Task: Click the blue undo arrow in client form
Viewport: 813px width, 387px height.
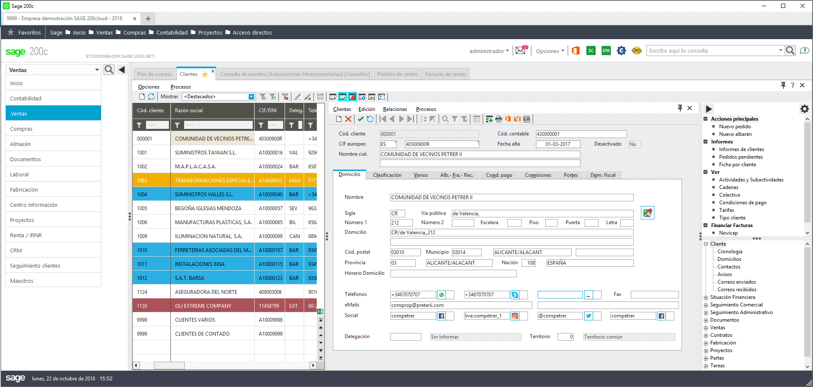Action: (x=370, y=119)
